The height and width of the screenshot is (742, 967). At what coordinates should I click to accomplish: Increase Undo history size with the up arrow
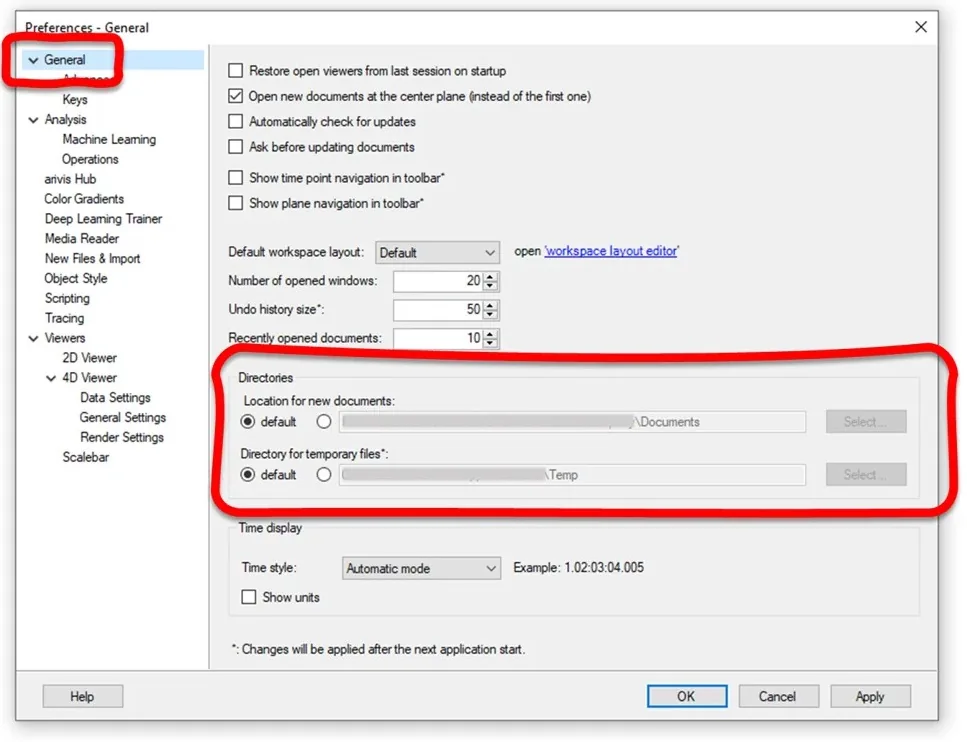(x=489, y=306)
